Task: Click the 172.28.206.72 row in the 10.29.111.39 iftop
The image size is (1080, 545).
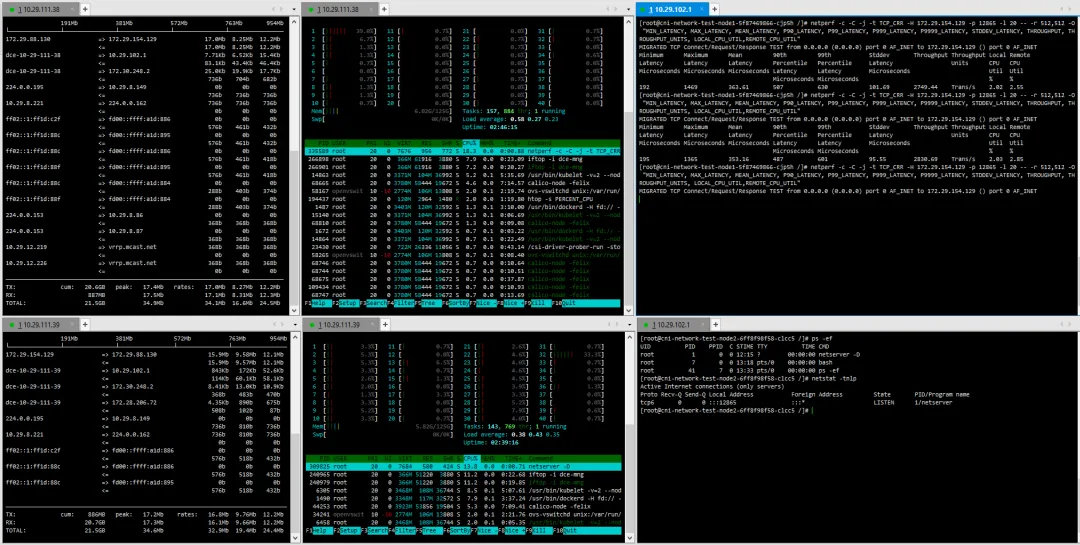Action: coord(145,402)
